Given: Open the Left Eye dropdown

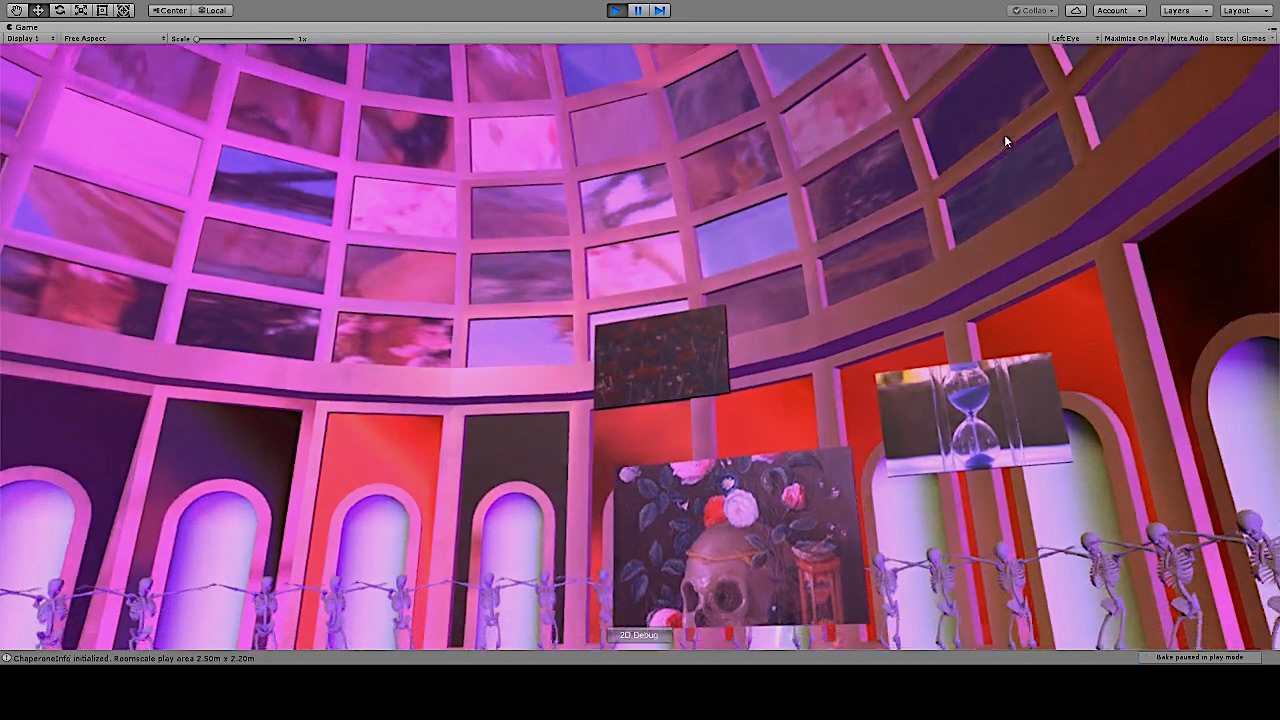Looking at the screenshot, I should (x=1073, y=38).
